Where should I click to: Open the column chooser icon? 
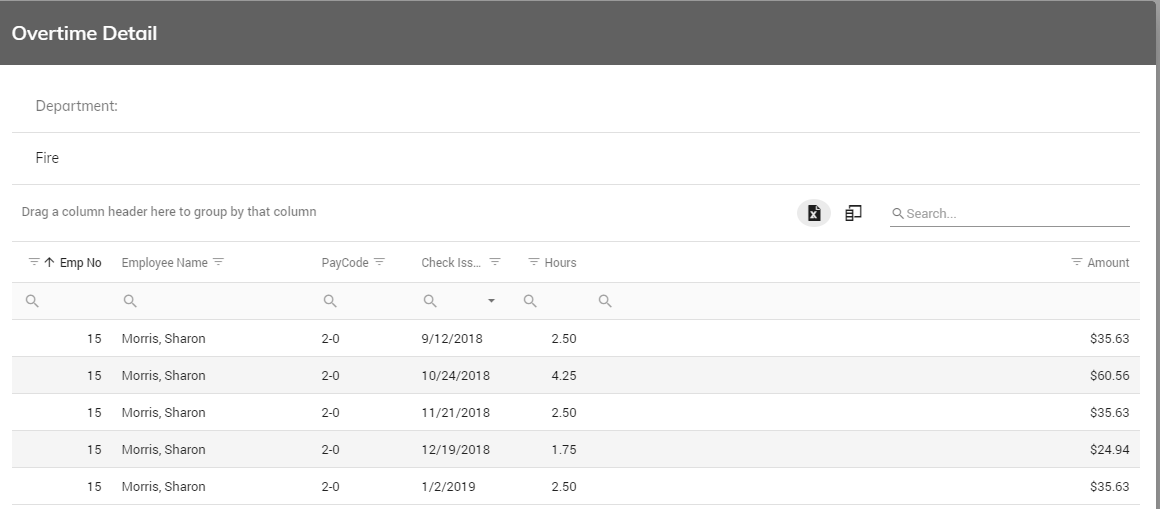pos(853,213)
